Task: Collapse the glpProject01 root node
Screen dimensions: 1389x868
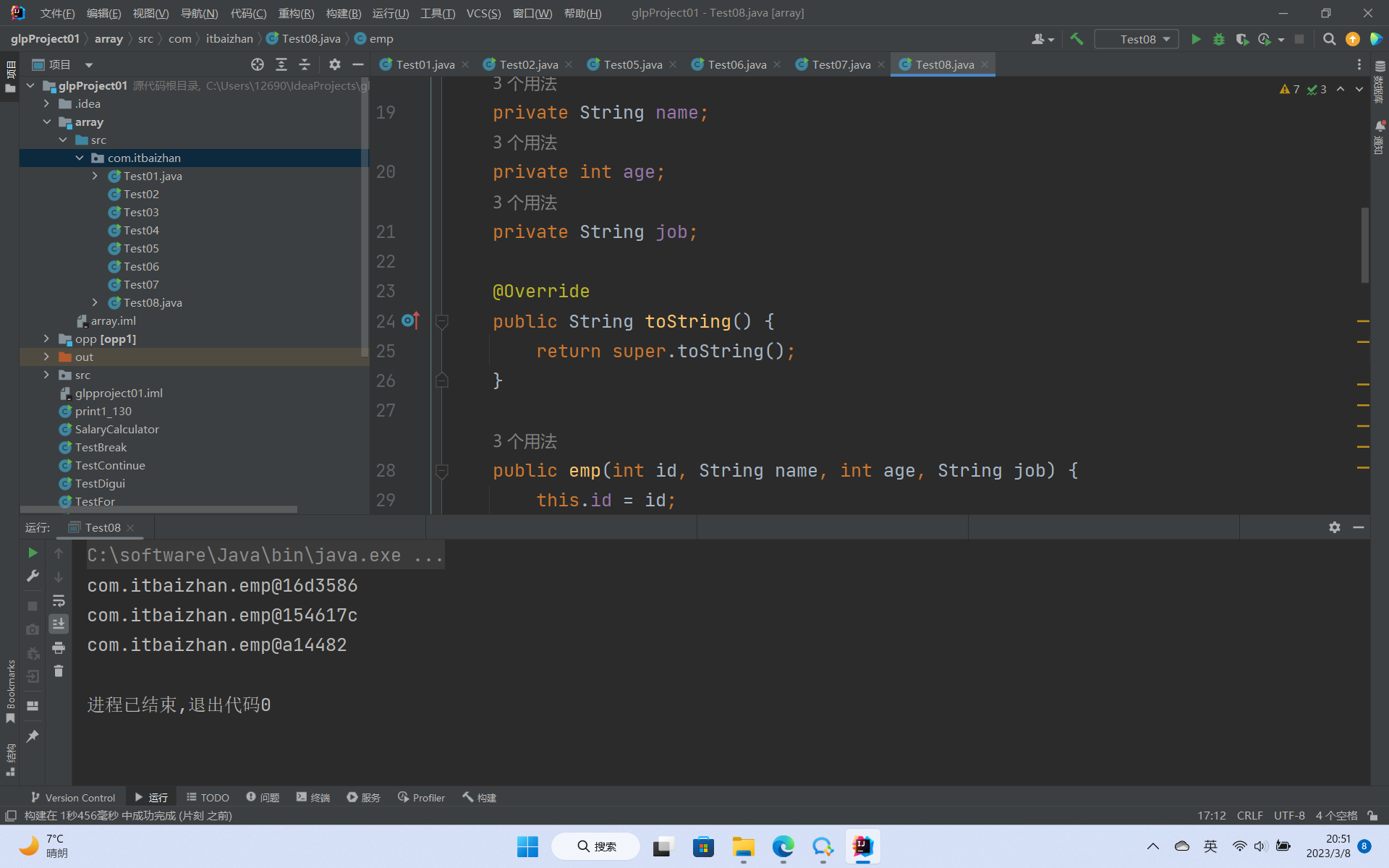Action: coord(30,85)
